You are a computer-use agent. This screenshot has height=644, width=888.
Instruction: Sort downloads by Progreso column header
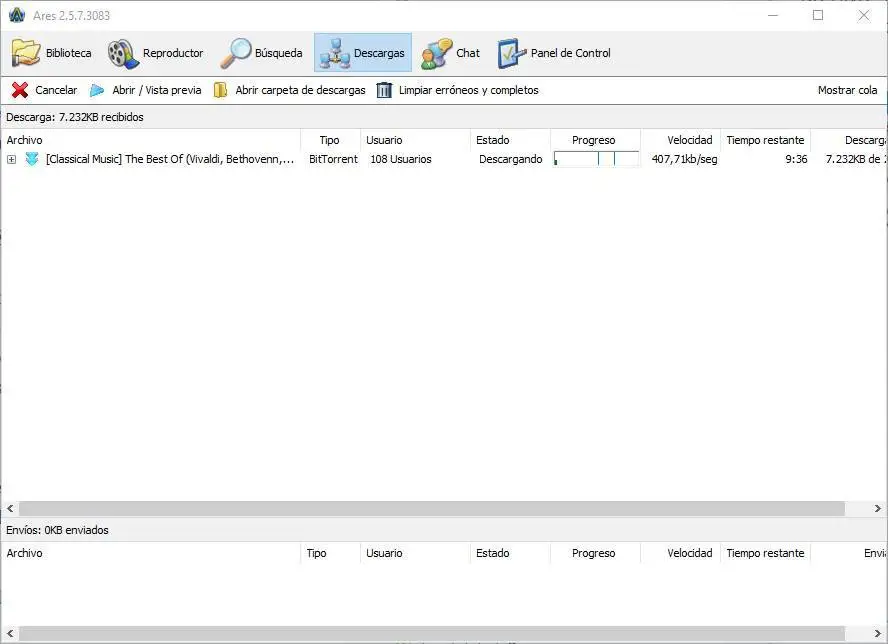pyautogui.click(x=596, y=140)
